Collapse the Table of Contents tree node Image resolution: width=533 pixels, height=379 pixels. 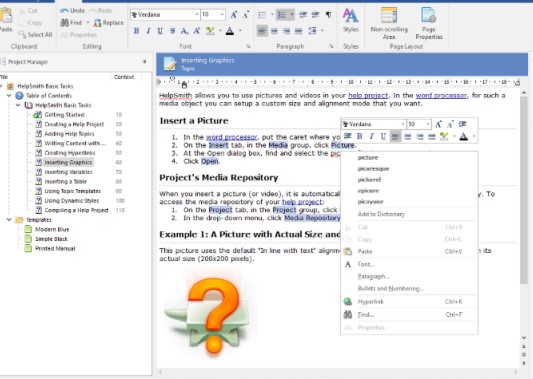[9, 96]
